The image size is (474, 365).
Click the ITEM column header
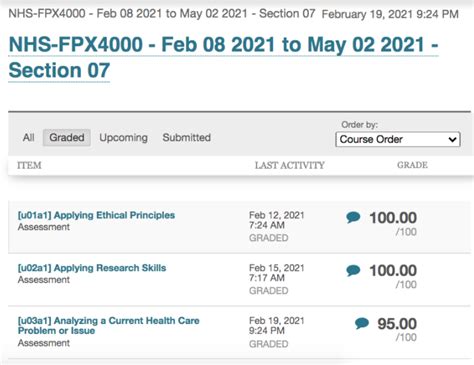click(x=29, y=165)
